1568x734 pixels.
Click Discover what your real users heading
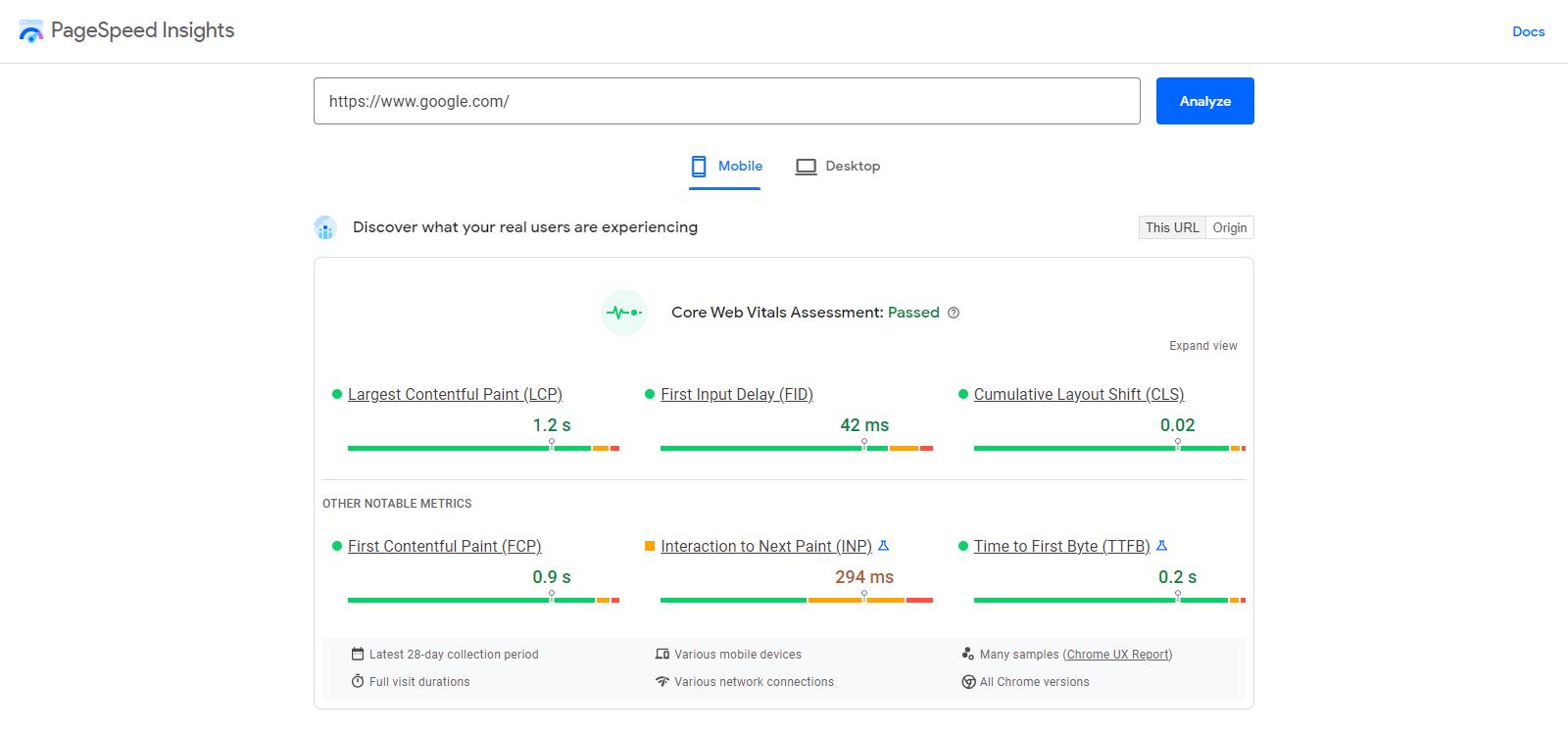525,227
